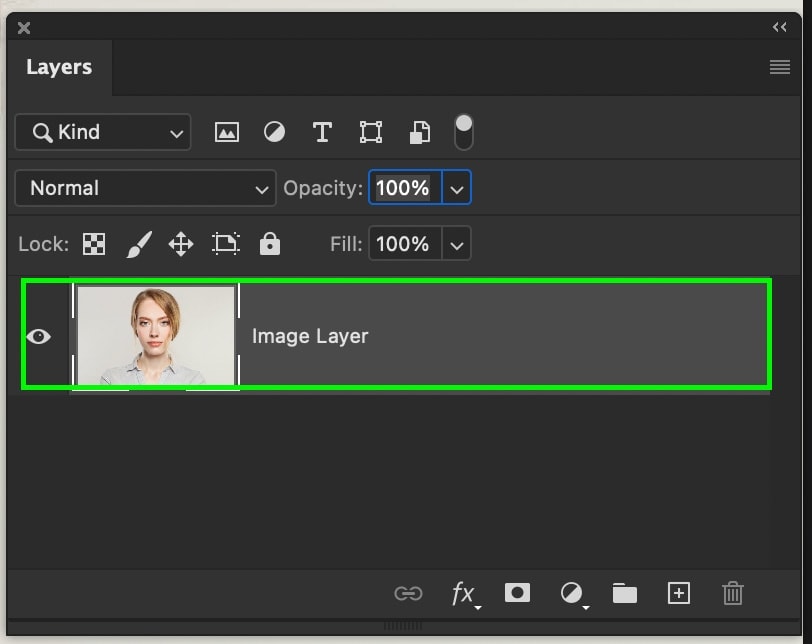Viewport: 812px width, 644px height.
Task: Hide the Image Layer visibility eye
Action: pos(39,337)
